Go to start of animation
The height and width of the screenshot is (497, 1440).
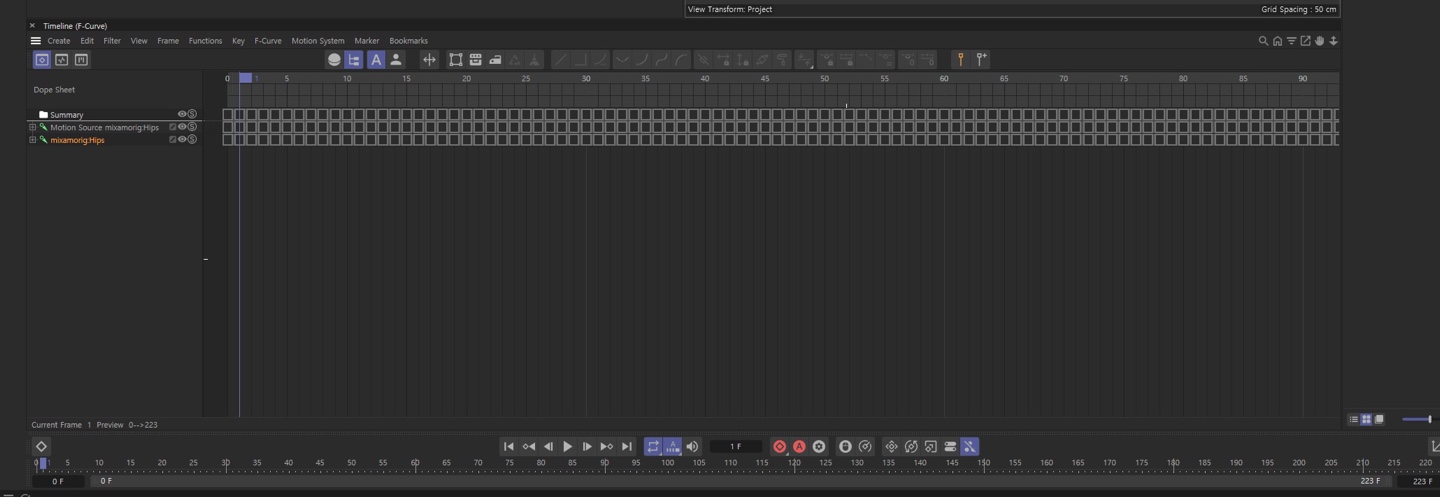click(x=508, y=447)
